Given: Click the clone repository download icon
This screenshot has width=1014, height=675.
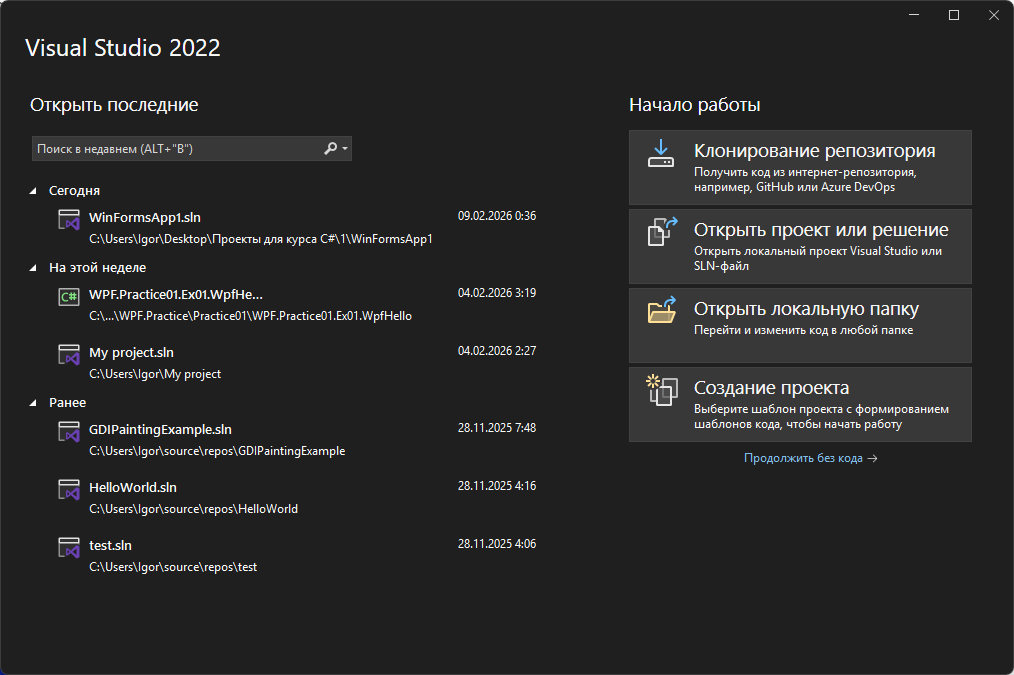Looking at the screenshot, I should point(661,153).
